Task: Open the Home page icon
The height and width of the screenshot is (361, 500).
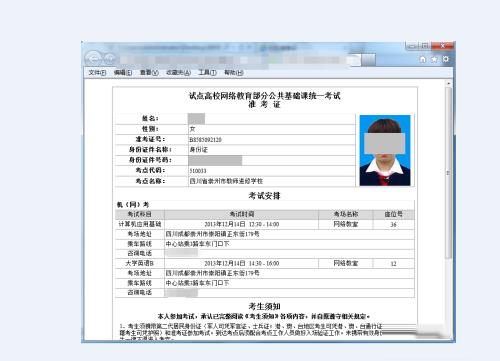Action: click(423, 59)
